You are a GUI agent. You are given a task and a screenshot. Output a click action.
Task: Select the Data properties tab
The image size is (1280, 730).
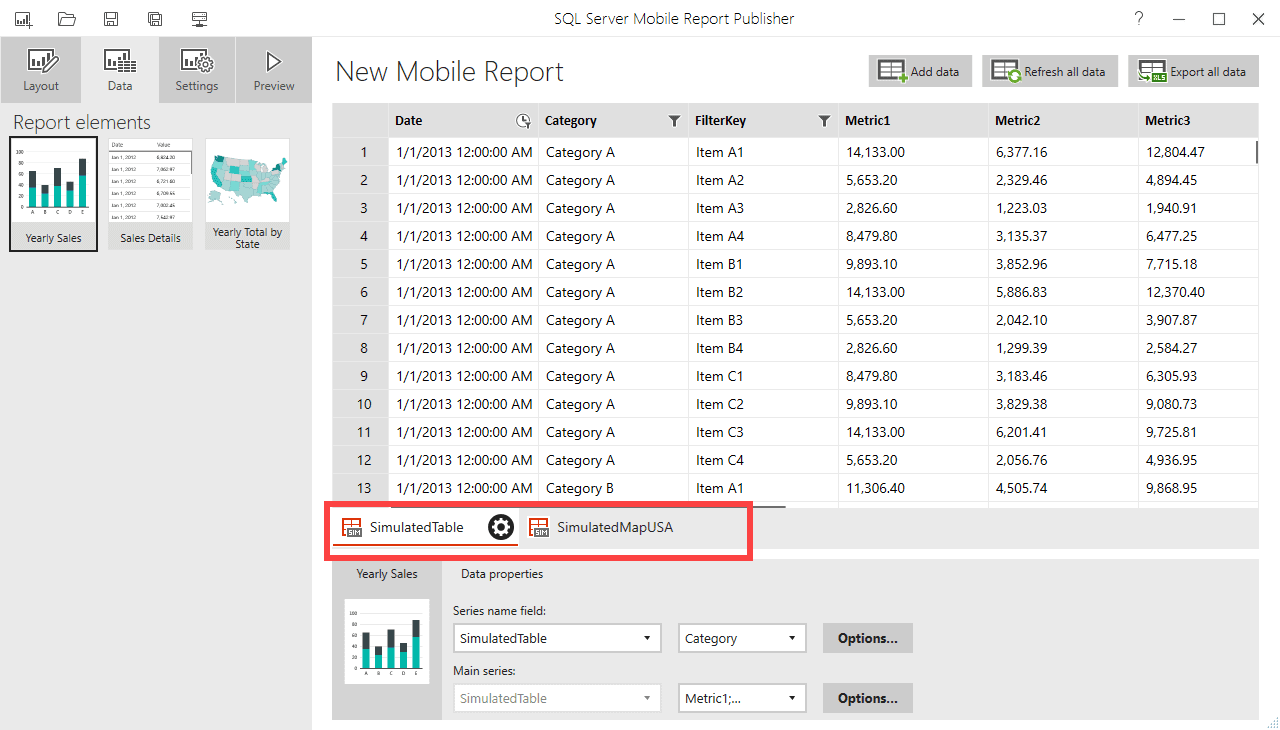[502, 574]
